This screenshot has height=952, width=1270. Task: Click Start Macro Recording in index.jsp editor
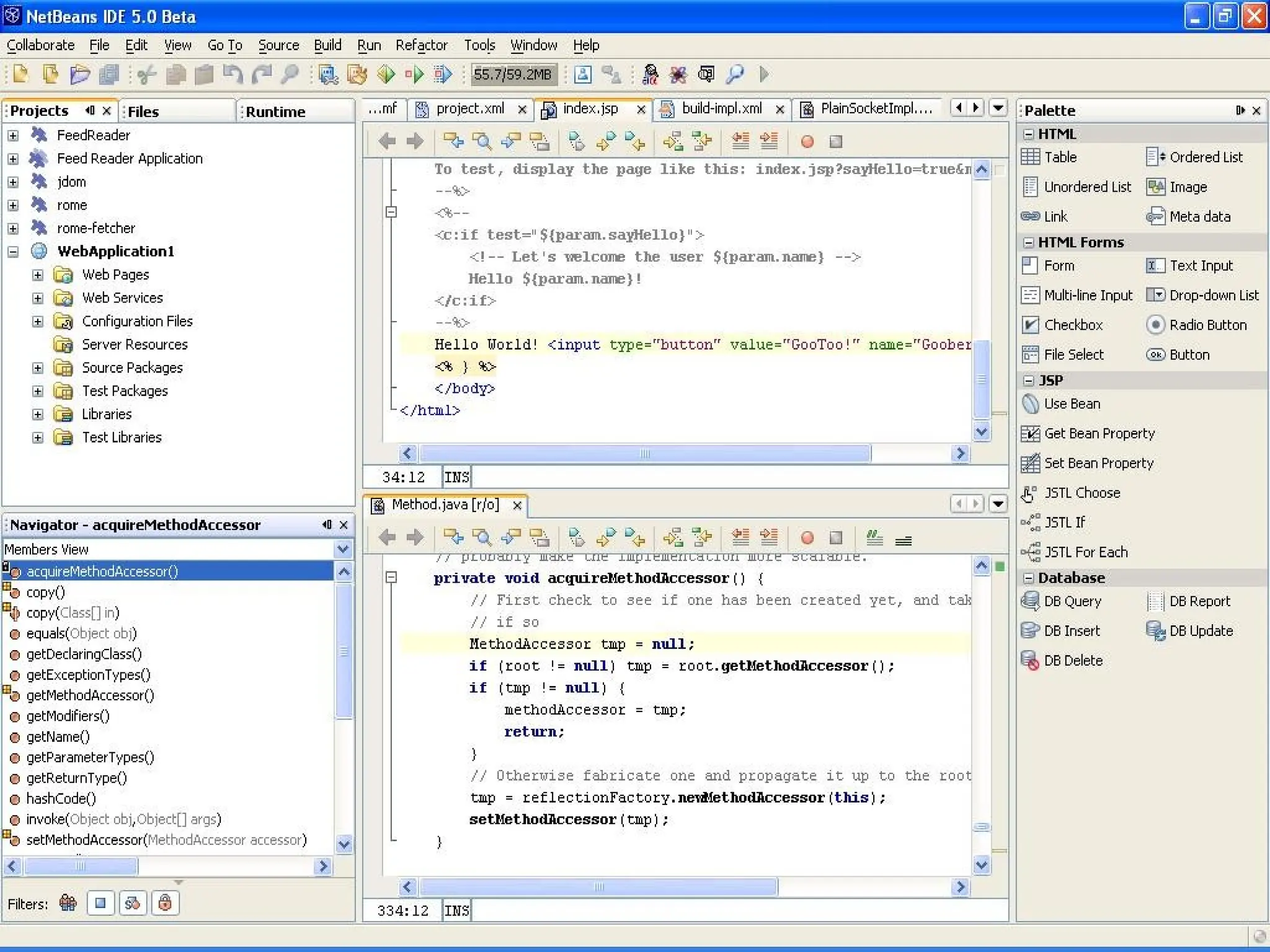pyautogui.click(x=807, y=142)
